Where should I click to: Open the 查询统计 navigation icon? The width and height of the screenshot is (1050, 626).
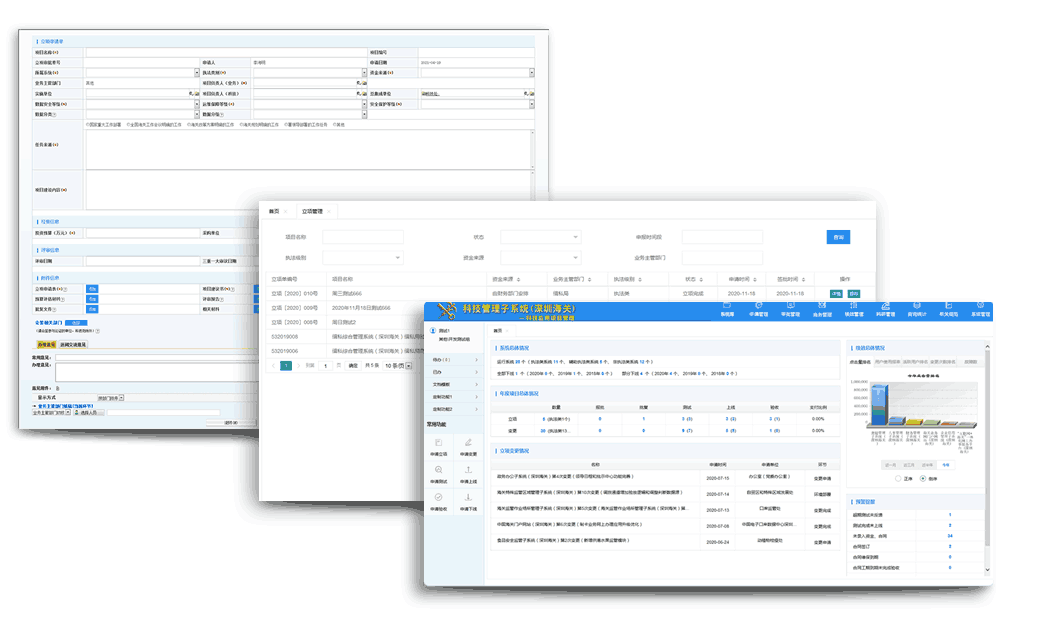[x=915, y=309]
